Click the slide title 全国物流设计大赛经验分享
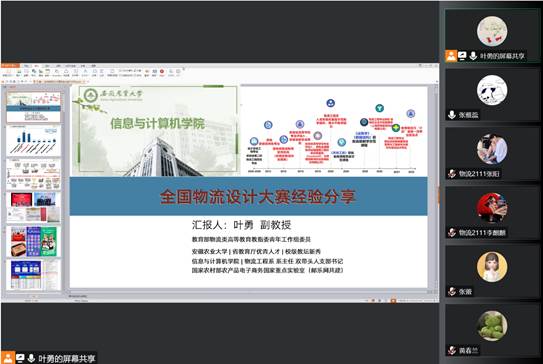 (258, 197)
